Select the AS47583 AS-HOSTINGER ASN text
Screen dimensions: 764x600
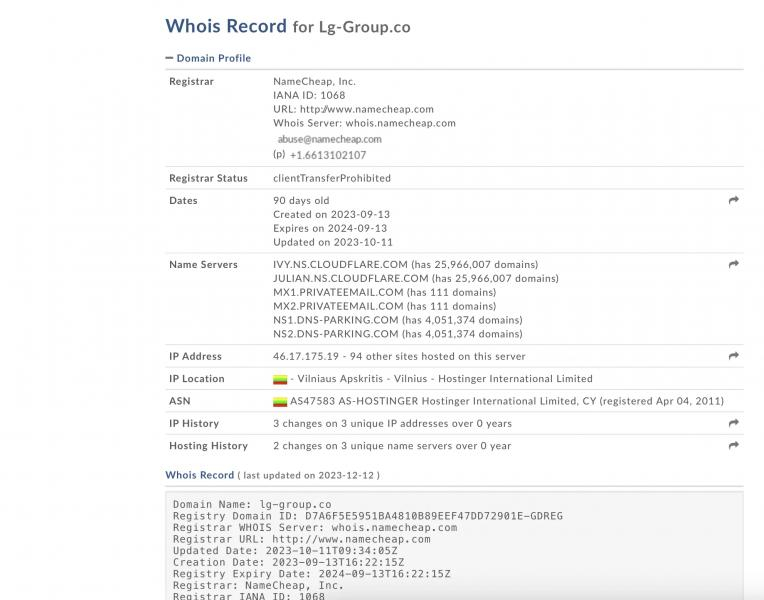click(x=507, y=401)
